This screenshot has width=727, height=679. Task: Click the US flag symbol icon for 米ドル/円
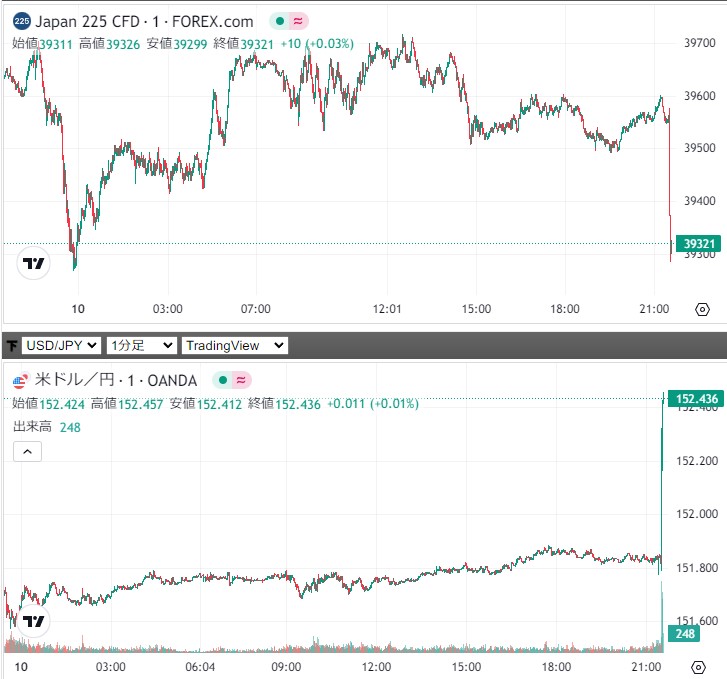point(21,380)
